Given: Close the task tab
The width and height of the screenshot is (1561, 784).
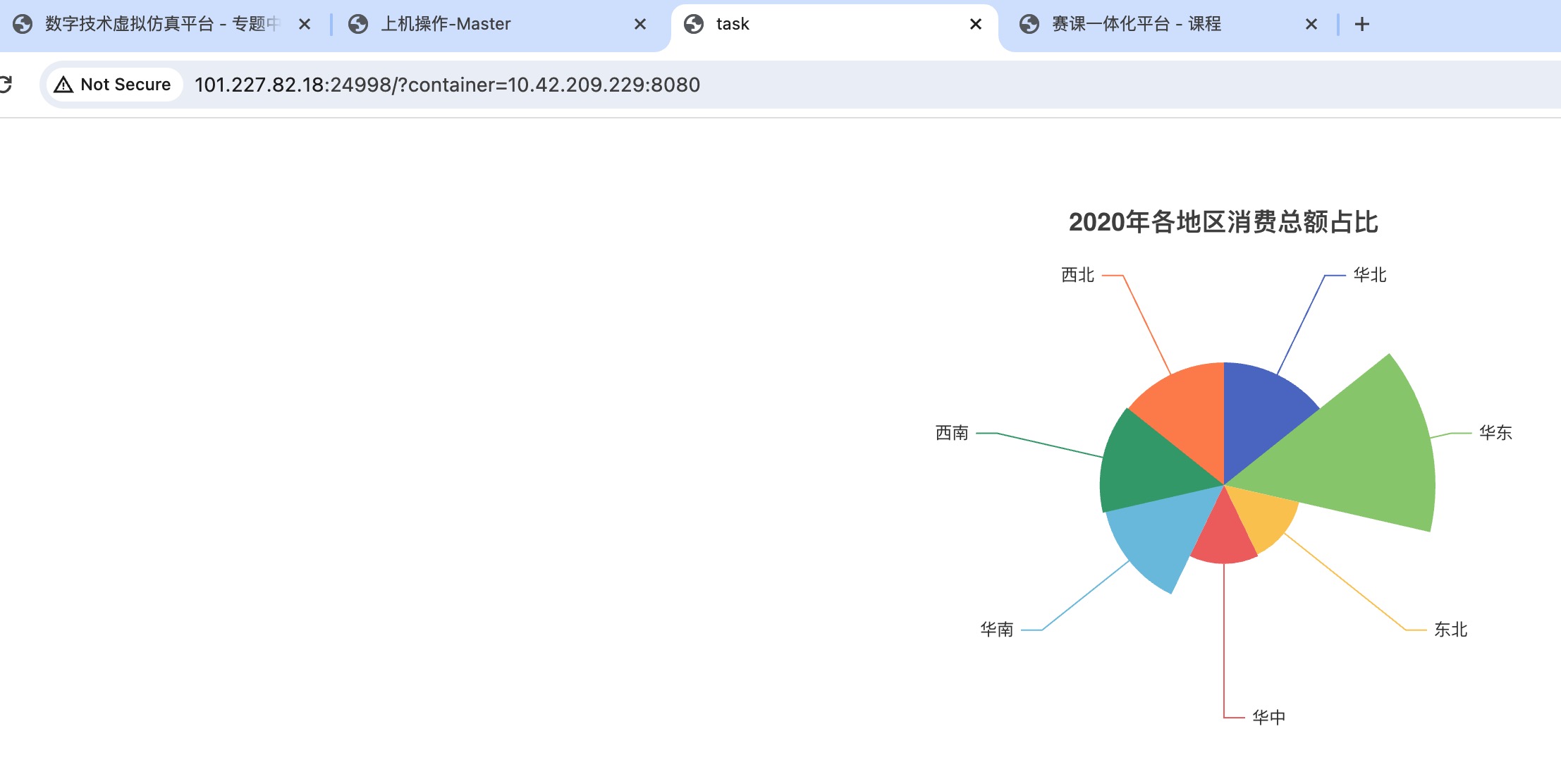Looking at the screenshot, I should pos(975,25).
